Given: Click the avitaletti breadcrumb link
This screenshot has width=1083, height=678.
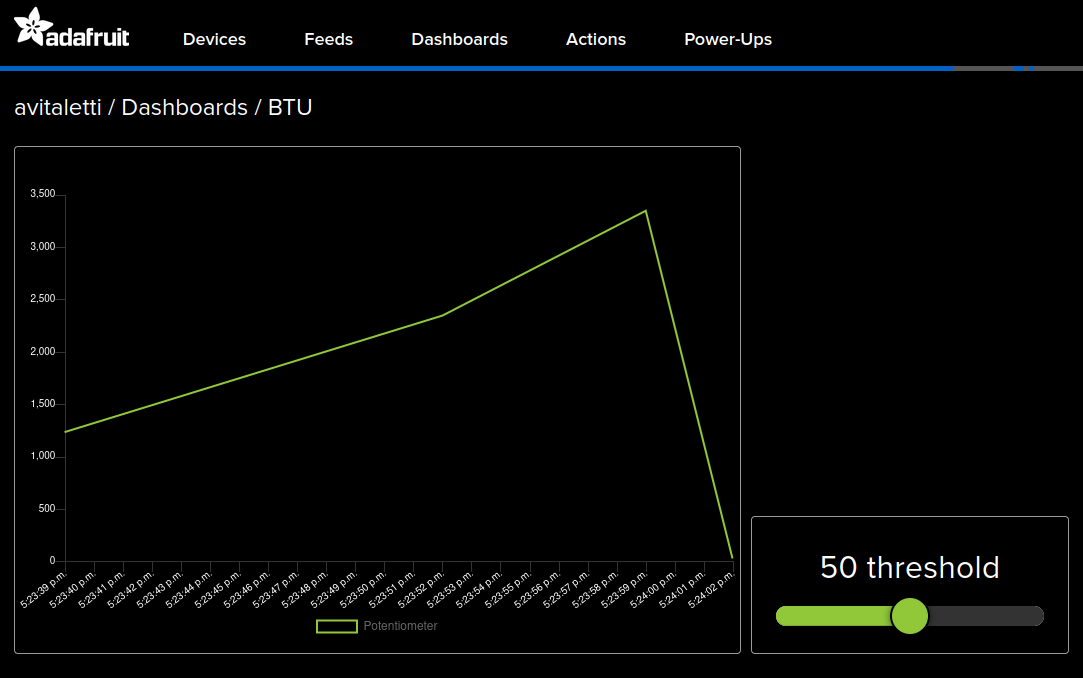Looking at the screenshot, I should point(58,107).
